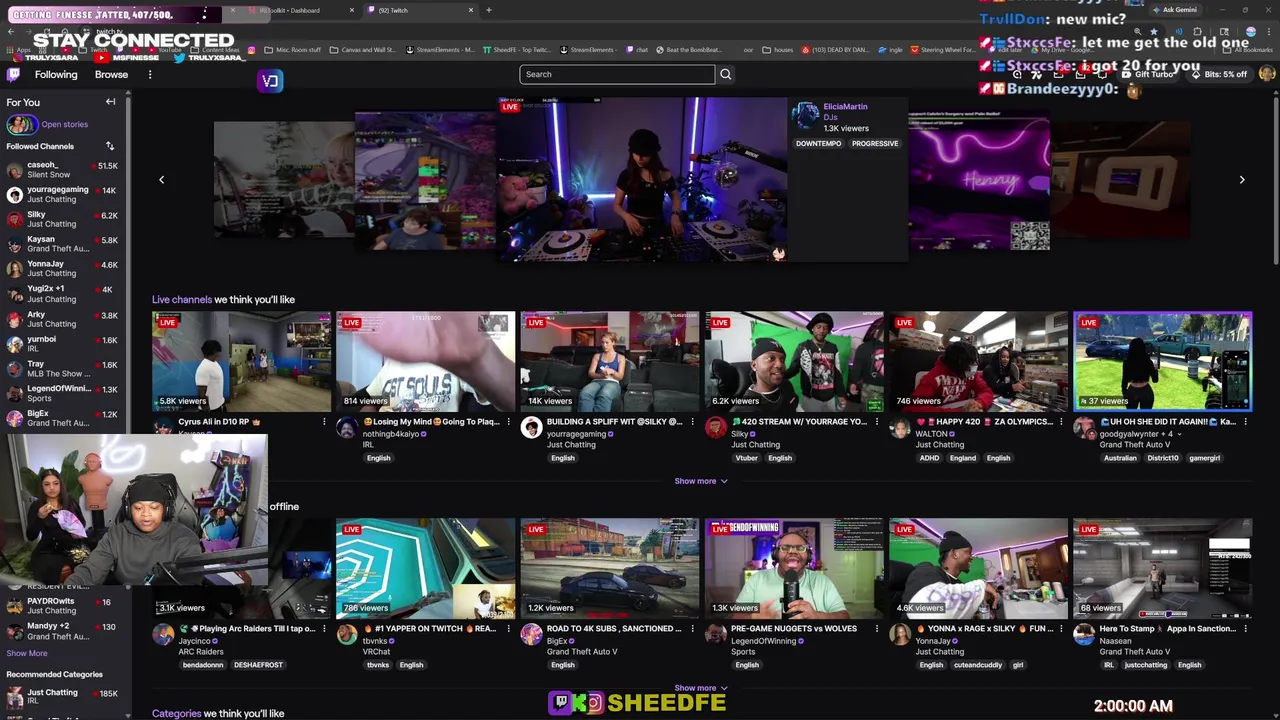Image resolution: width=1280 pixels, height=720 pixels.
Task: Open YonnaJay channel from sidebar
Action: point(62,269)
